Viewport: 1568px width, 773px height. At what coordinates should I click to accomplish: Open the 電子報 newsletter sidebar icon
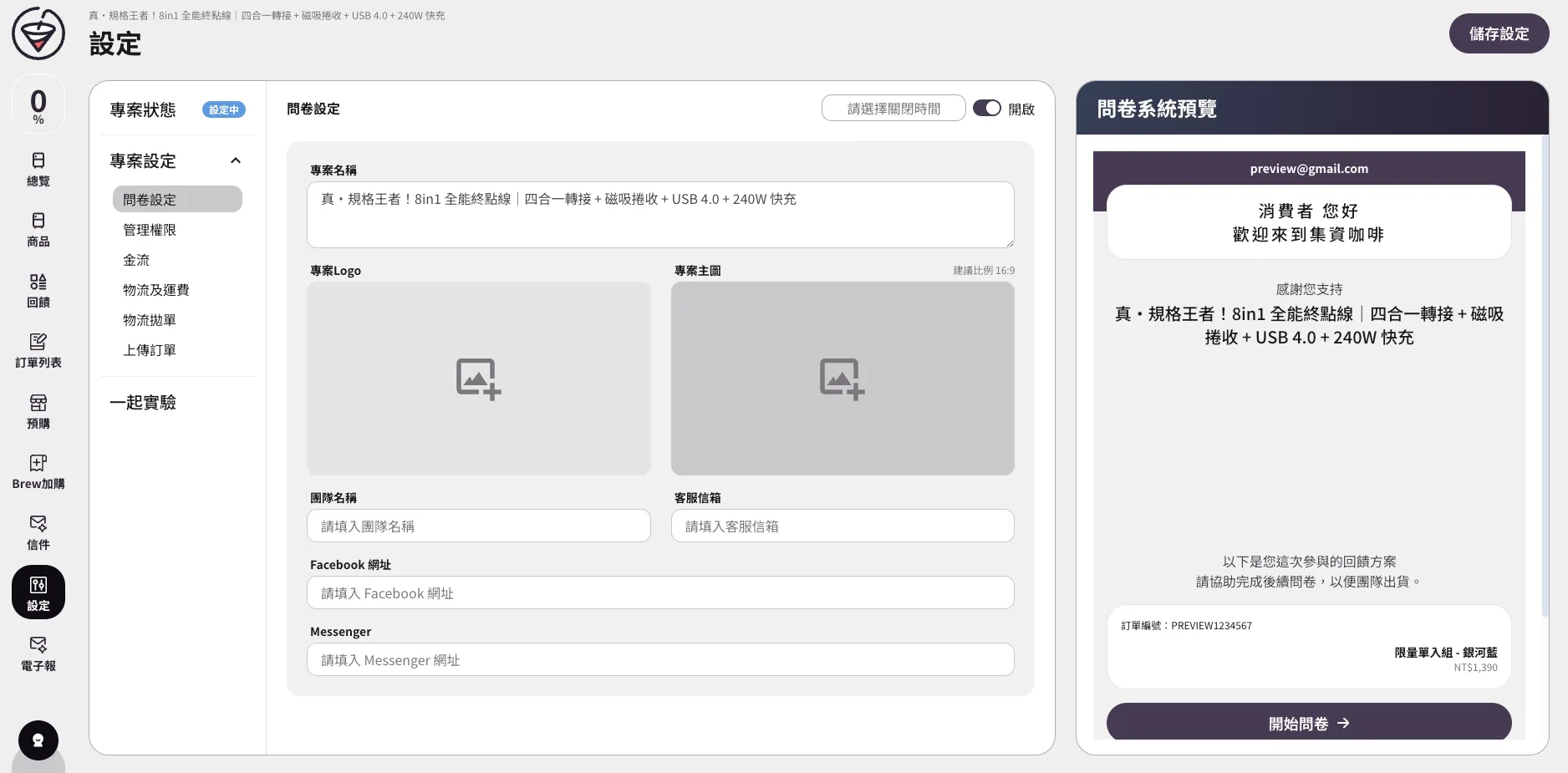point(38,654)
